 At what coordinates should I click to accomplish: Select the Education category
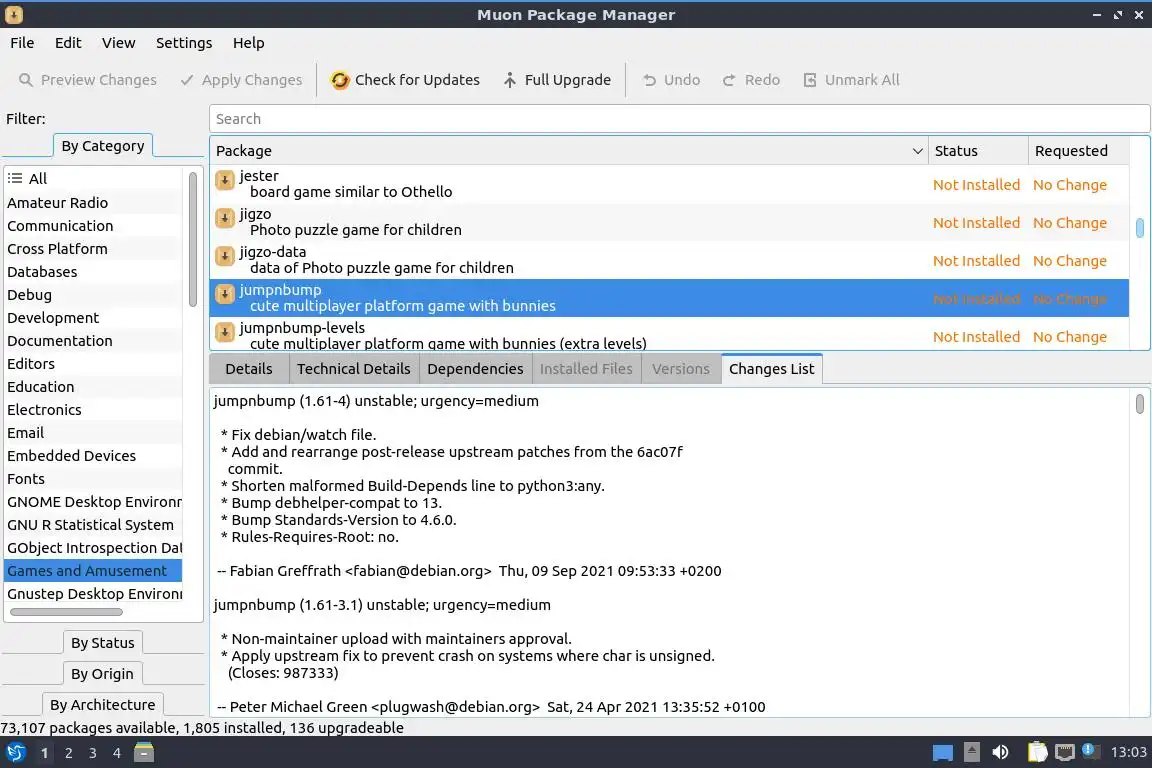pyautogui.click(x=93, y=387)
